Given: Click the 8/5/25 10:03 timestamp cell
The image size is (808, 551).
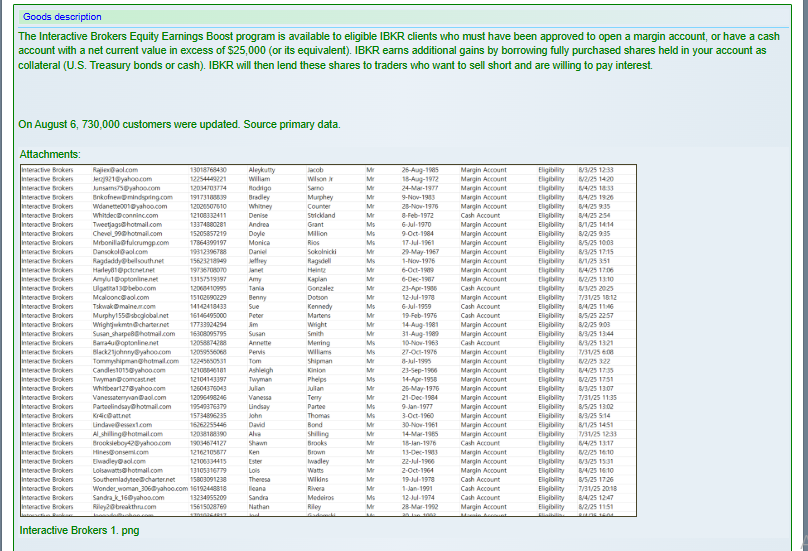Looking at the screenshot, I should tap(595, 242).
